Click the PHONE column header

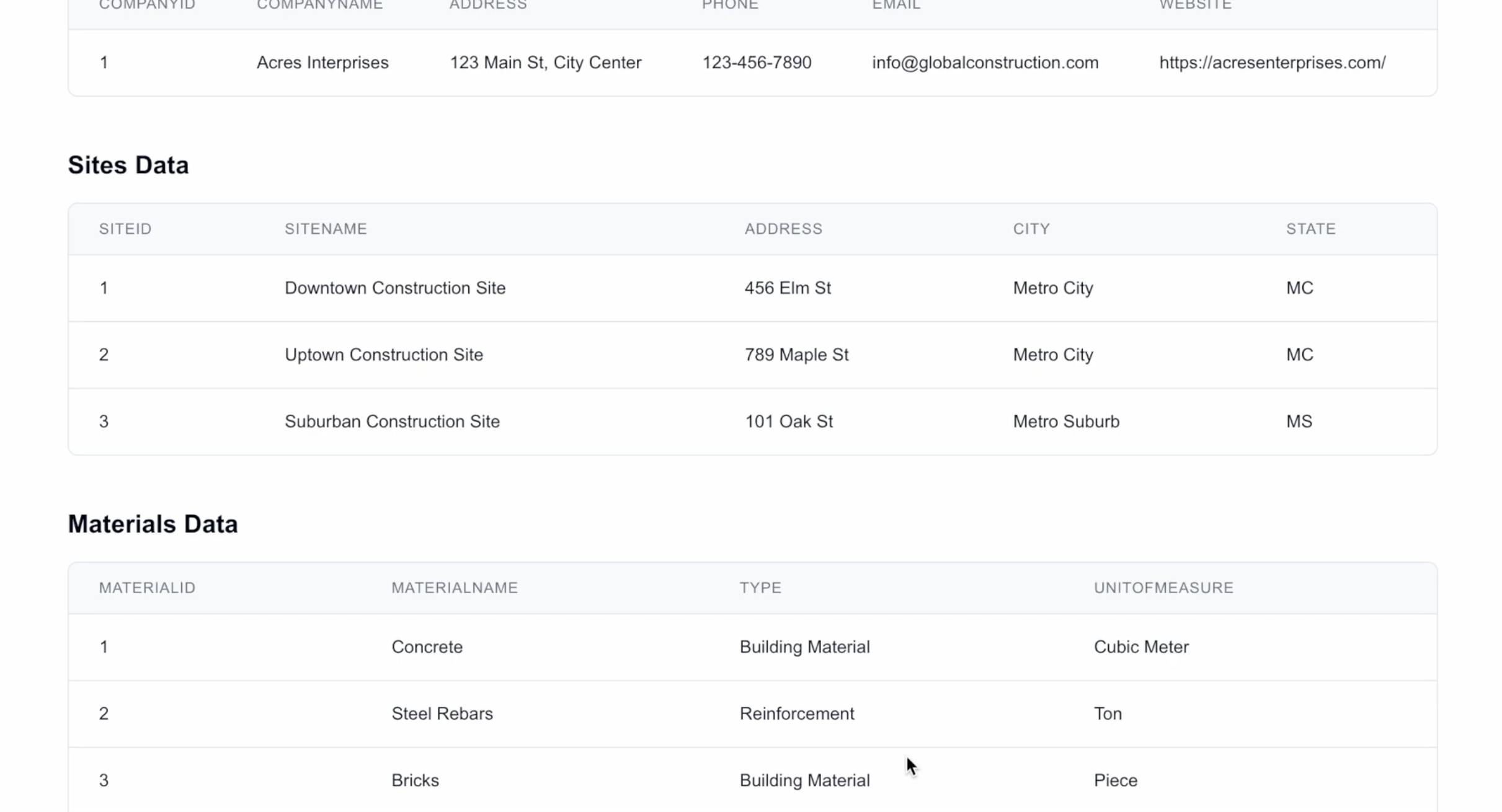[729, 6]
